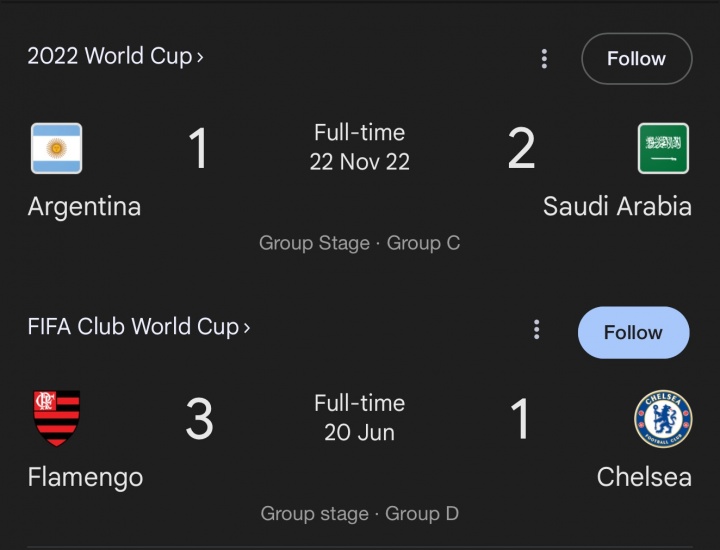This screenshot has height=550, width=720.
Task: Click Argentina's score of 1
Action: click(198, 150)
